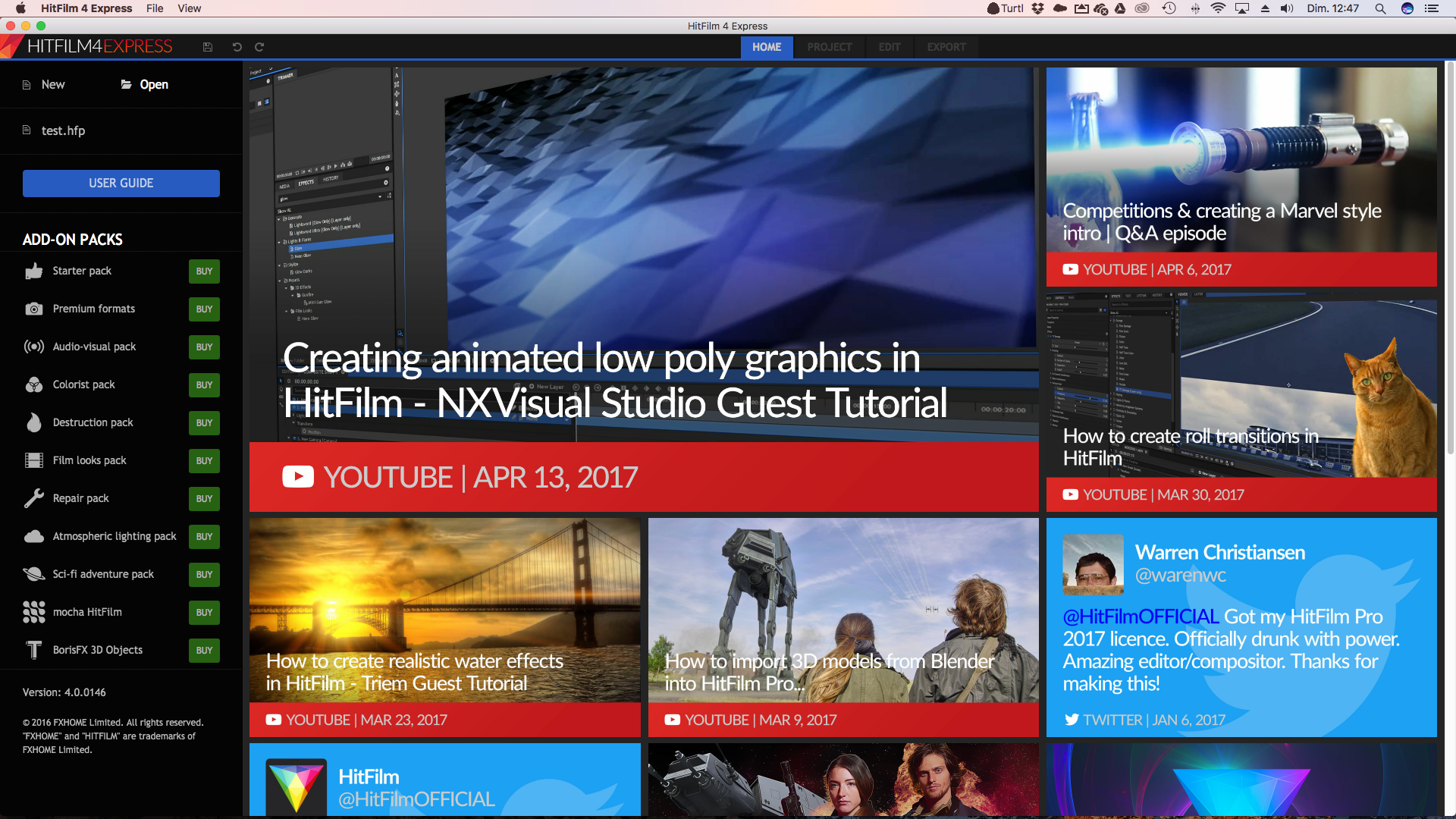Click the Destruction pack flame icon
This screenshot has width=1456, height=819.
(34, 422)
